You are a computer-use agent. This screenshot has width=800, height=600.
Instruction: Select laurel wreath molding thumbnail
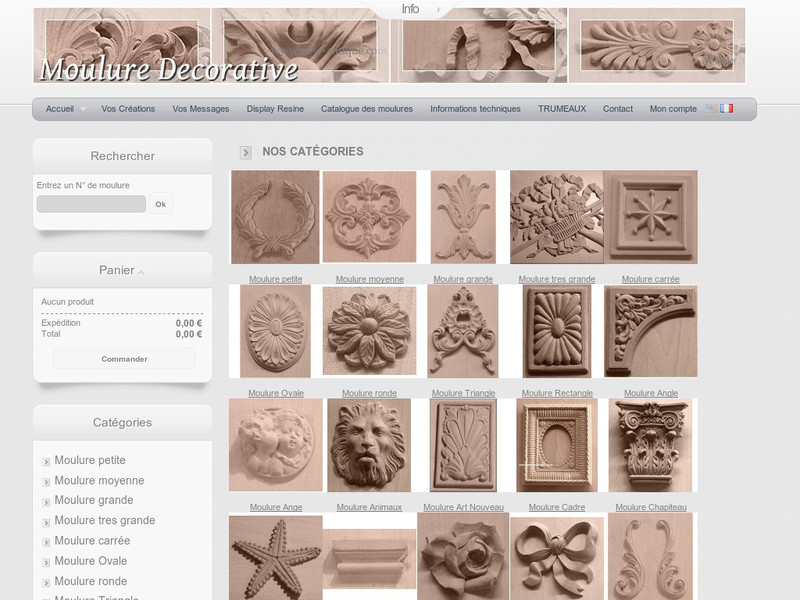[x=276, y=217]
